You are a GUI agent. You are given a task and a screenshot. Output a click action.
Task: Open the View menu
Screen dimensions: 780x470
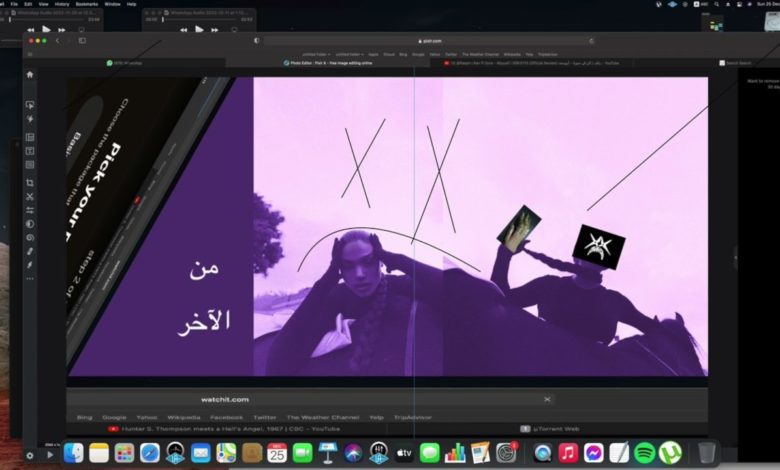(x=44, y=3)
